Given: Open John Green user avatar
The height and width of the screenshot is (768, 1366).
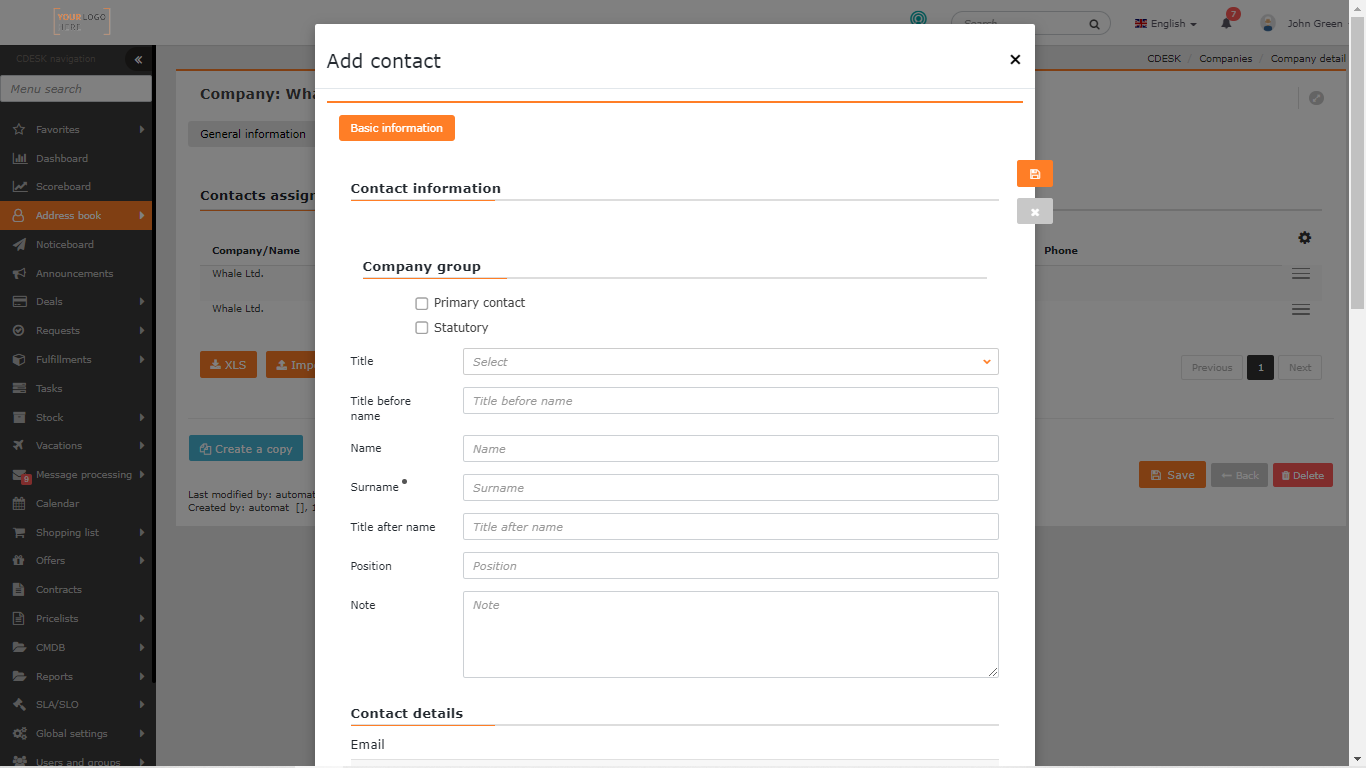Looking at the screenshot, I should (1268, 23).
